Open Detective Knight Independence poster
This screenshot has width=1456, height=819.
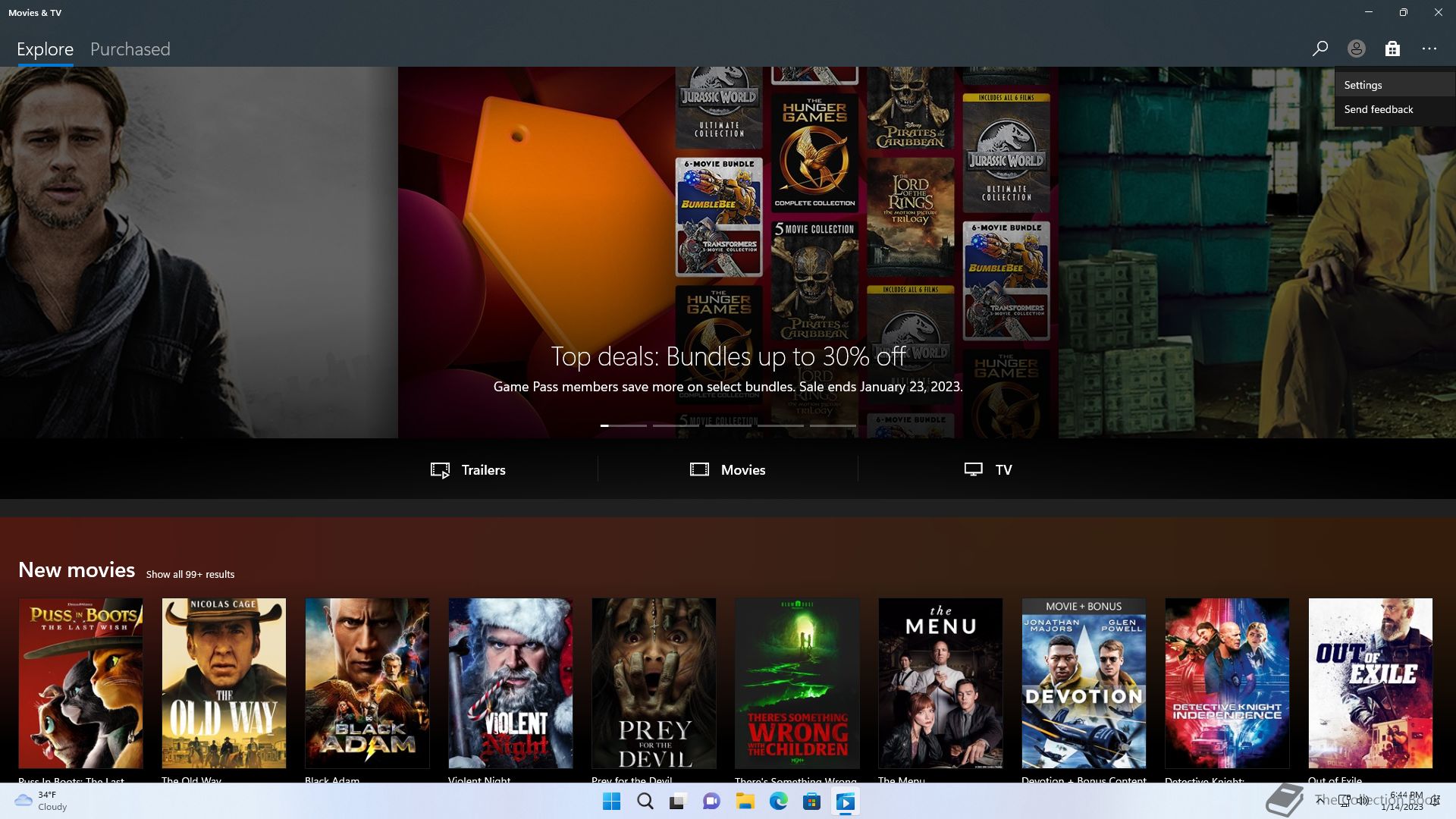click(x=1227, y=683)
